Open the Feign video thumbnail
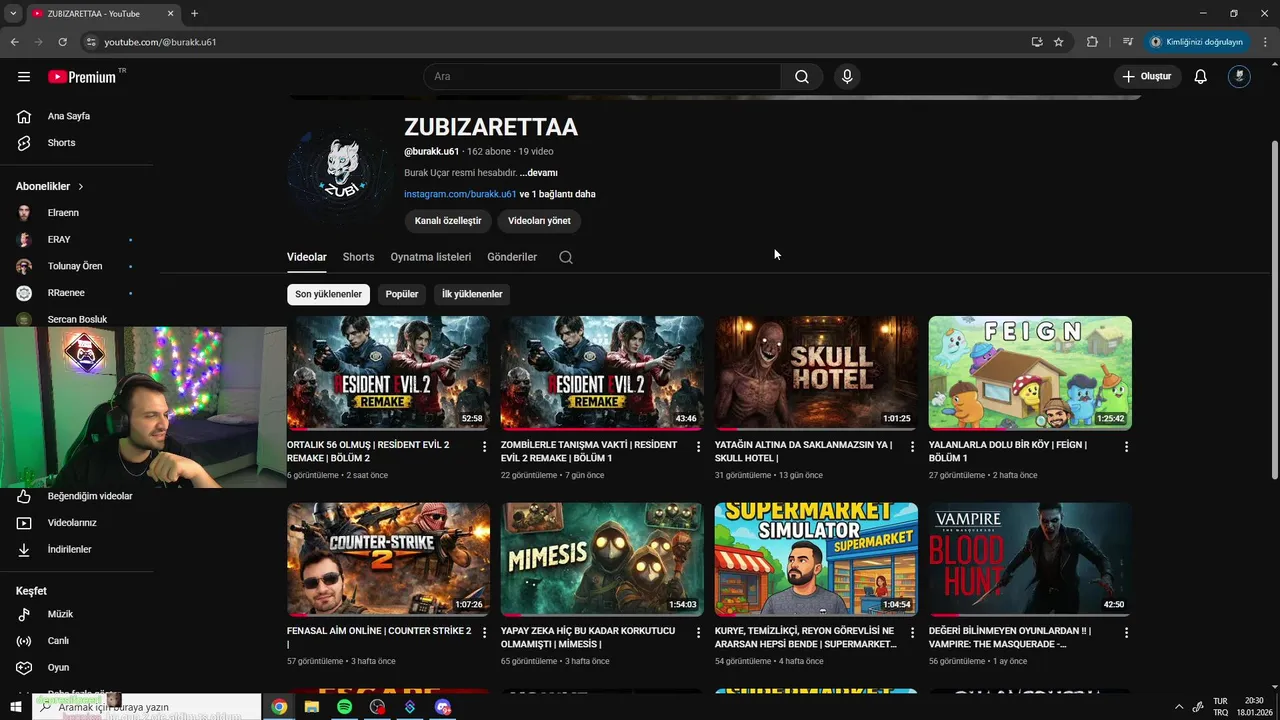1280x720 pixels. pos(1030,373)
